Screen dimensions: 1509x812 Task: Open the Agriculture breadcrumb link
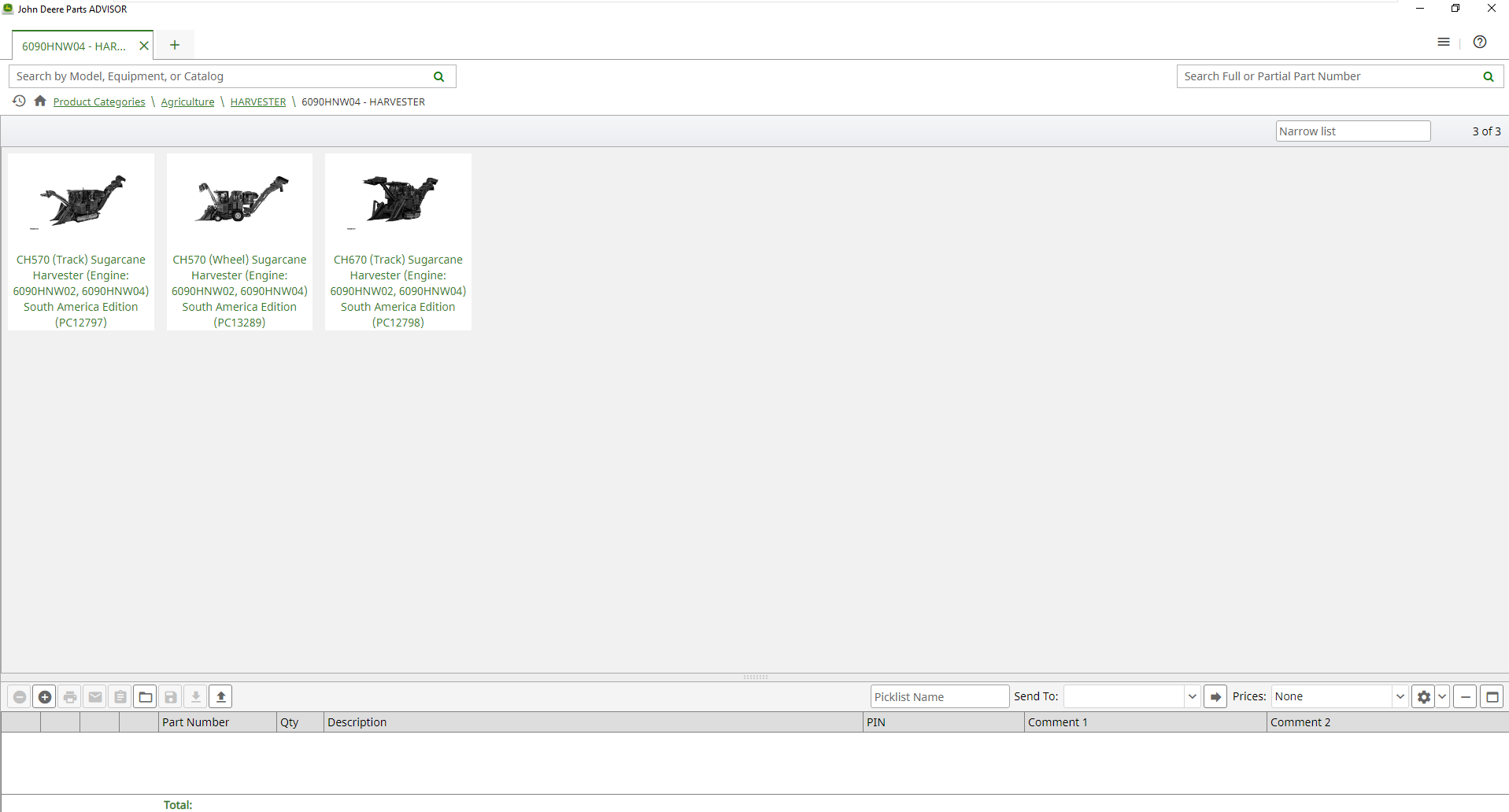pyautogui.click(x=187, y=102)
